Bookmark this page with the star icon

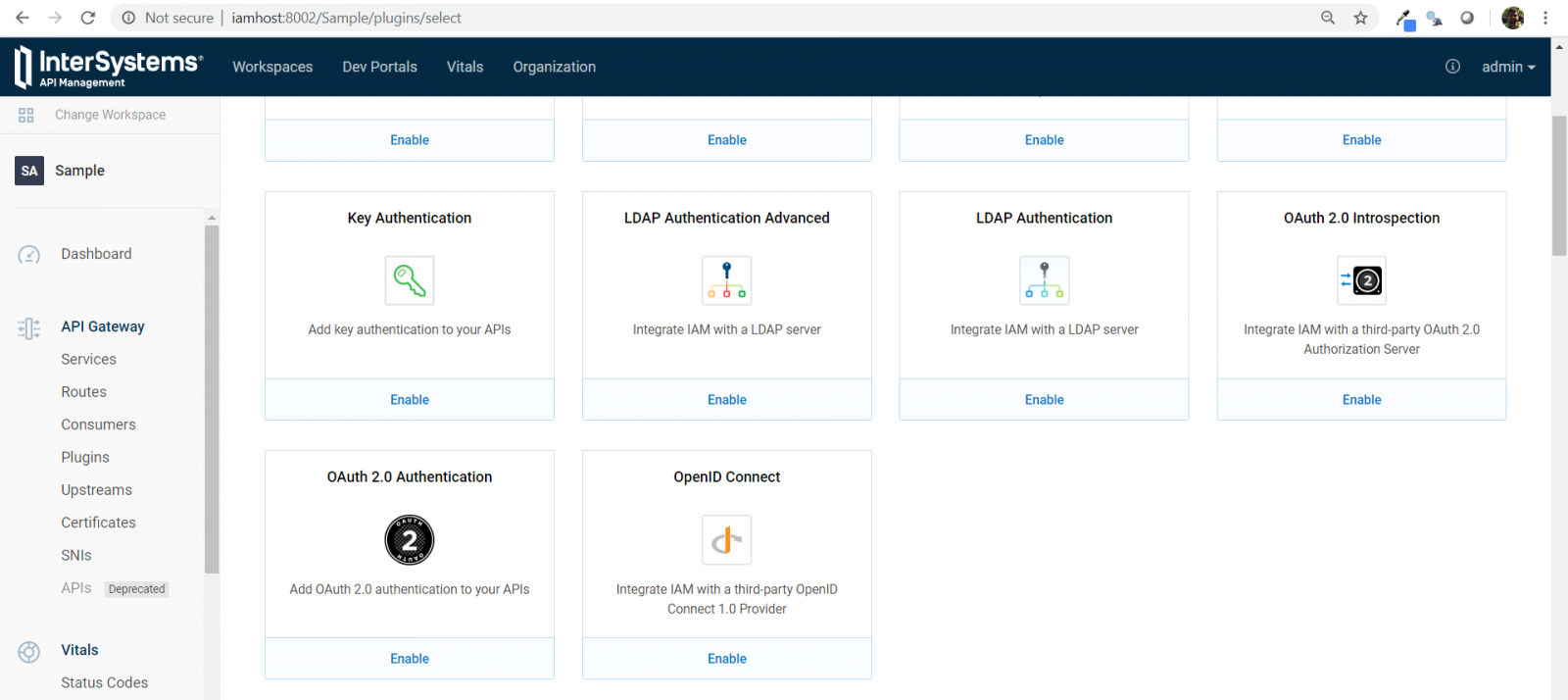[x=1361, y=18]
